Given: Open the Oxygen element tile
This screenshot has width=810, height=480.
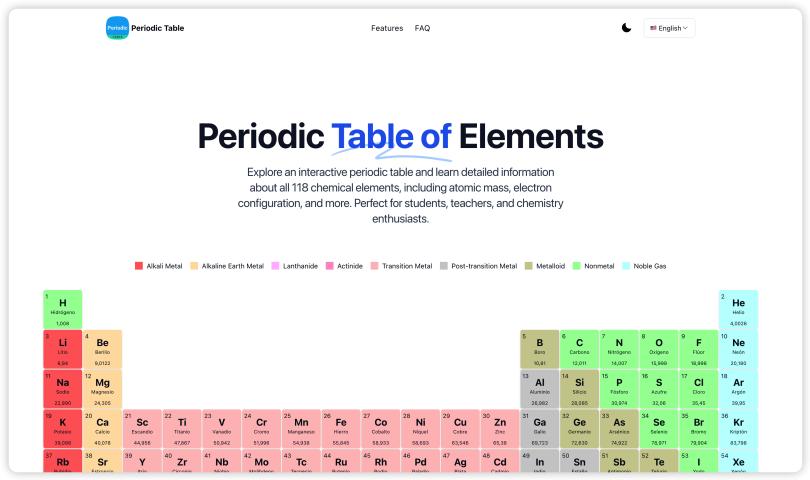Looking at the screenshot, I should [659, 349].
